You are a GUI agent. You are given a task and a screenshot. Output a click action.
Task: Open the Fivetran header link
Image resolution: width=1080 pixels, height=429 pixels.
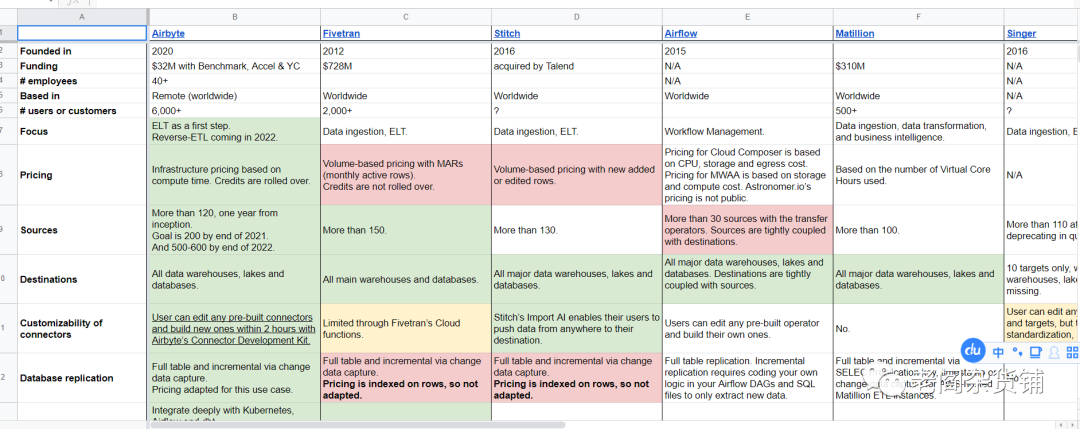(341, 33)
